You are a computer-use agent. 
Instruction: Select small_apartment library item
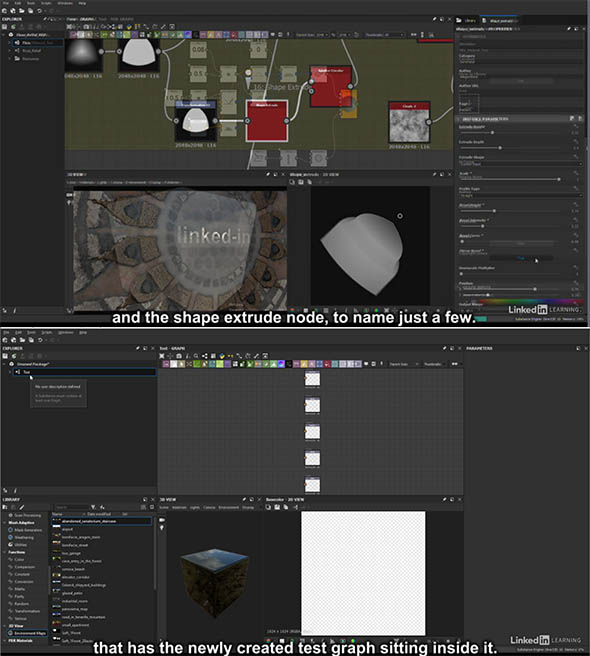pyautogui.click(x=75, y=625)
